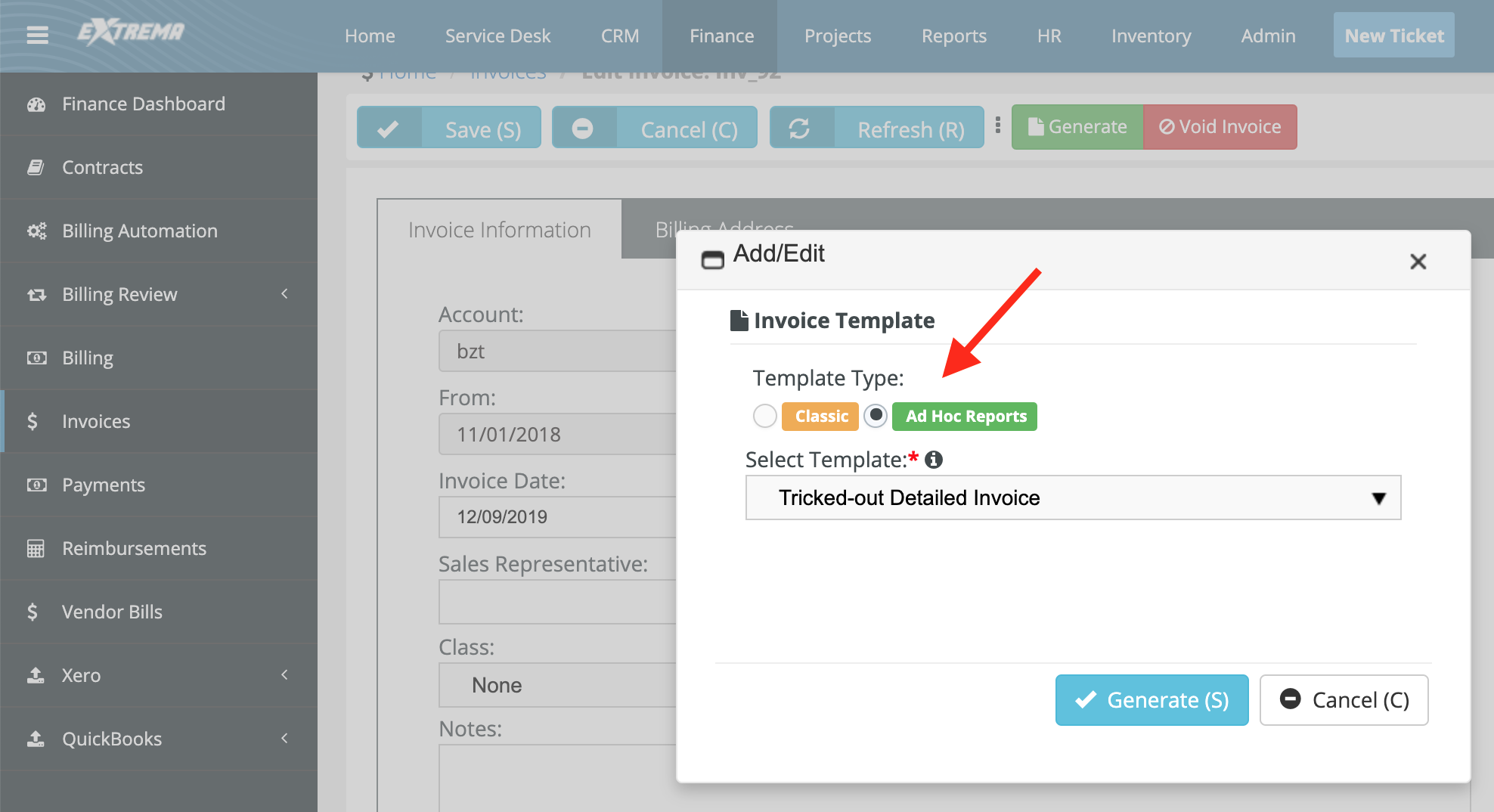Select the Classic template radio button
This screenshot has width=1494, height=812.
765,416
